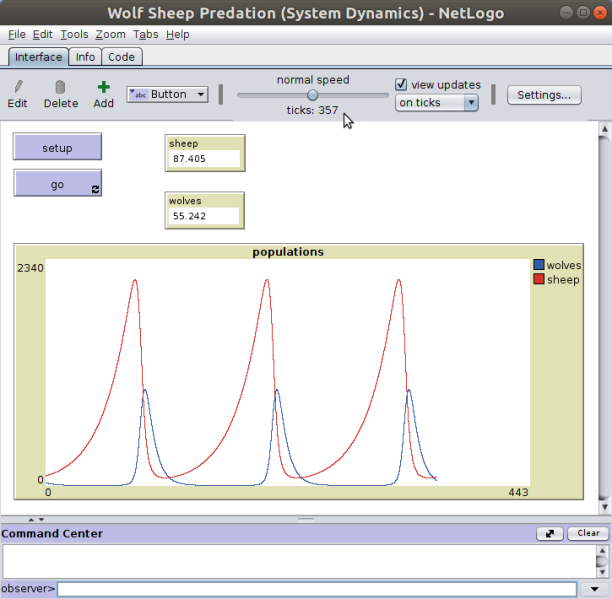Click the plot x-axis max 443

[x=518, y=492]
